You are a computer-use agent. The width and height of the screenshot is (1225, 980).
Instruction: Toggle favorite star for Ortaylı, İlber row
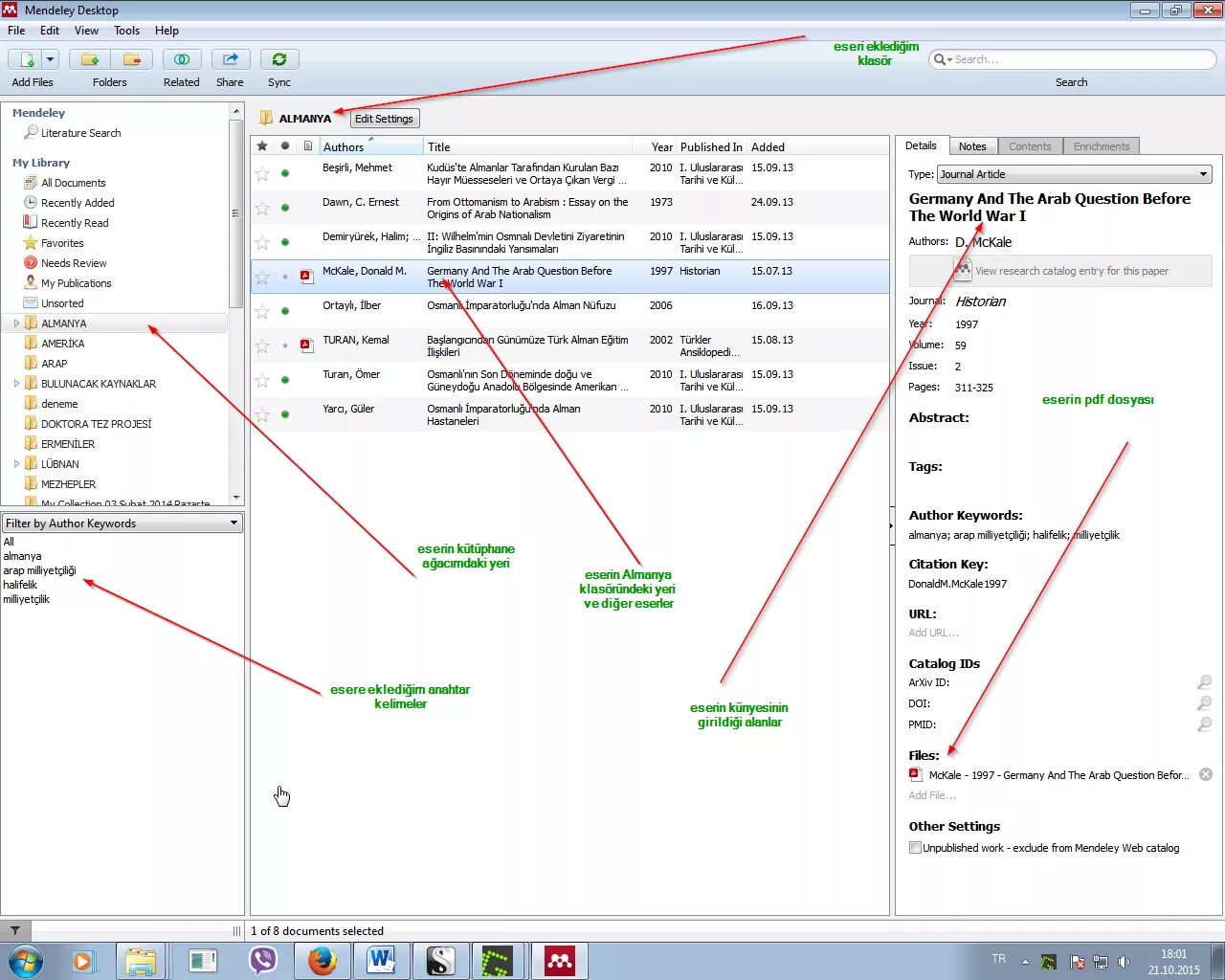(262, 311)
